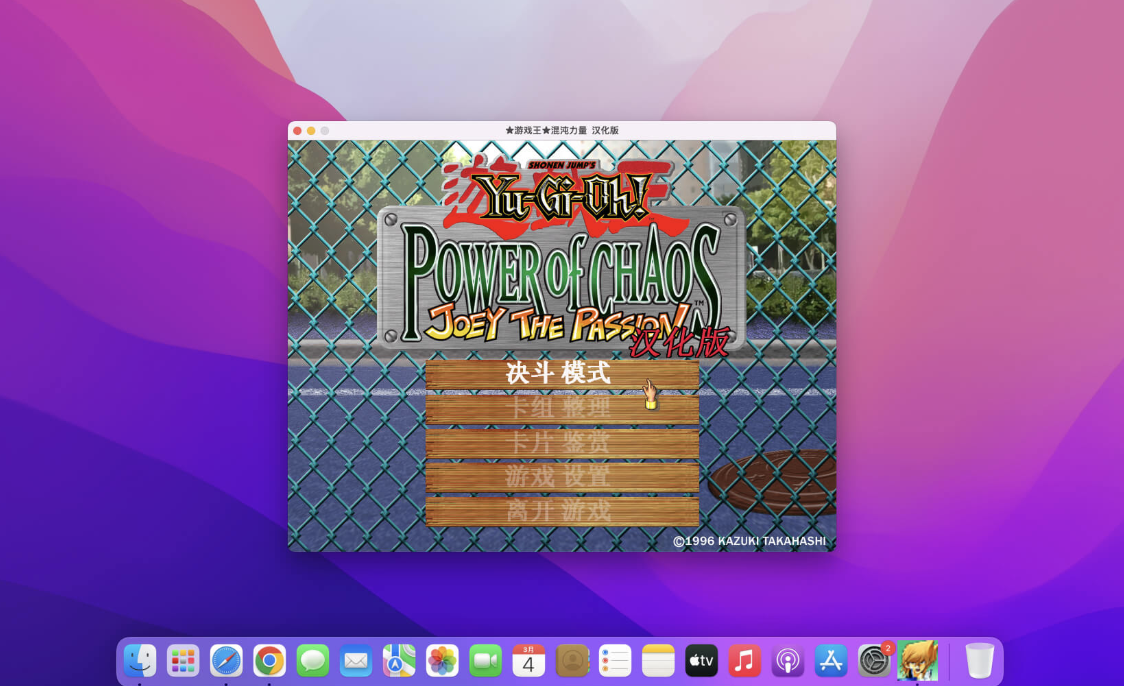Start the 决斗模式 duel mode
The image size is (1124, 686).
tap(562, 374)
